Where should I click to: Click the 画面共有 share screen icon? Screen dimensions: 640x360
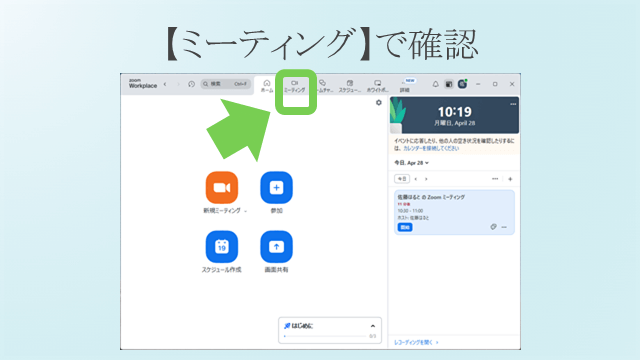[x=276, y=247]
